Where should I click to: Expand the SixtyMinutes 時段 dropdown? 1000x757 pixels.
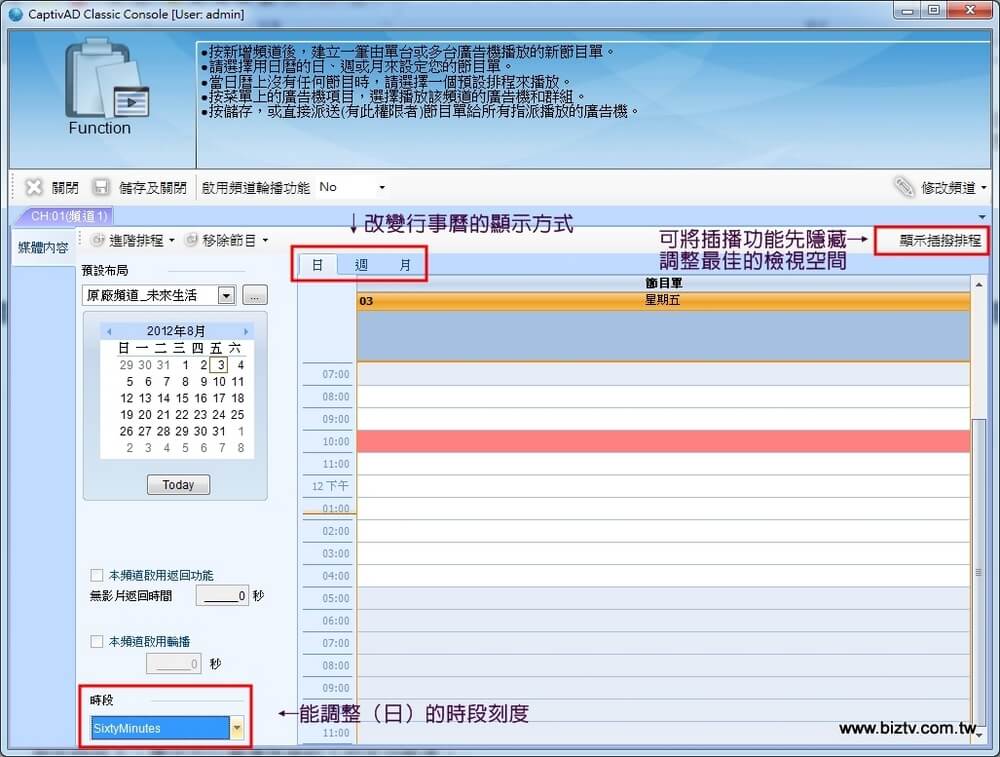tap(237, 728)
